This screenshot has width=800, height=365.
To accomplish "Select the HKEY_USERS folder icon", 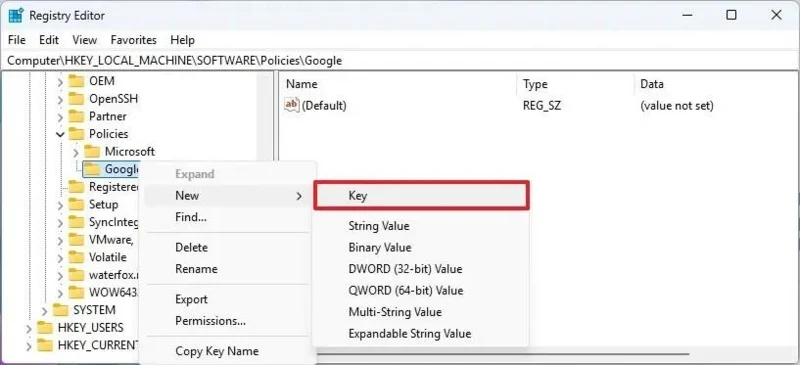I will 45,328.
